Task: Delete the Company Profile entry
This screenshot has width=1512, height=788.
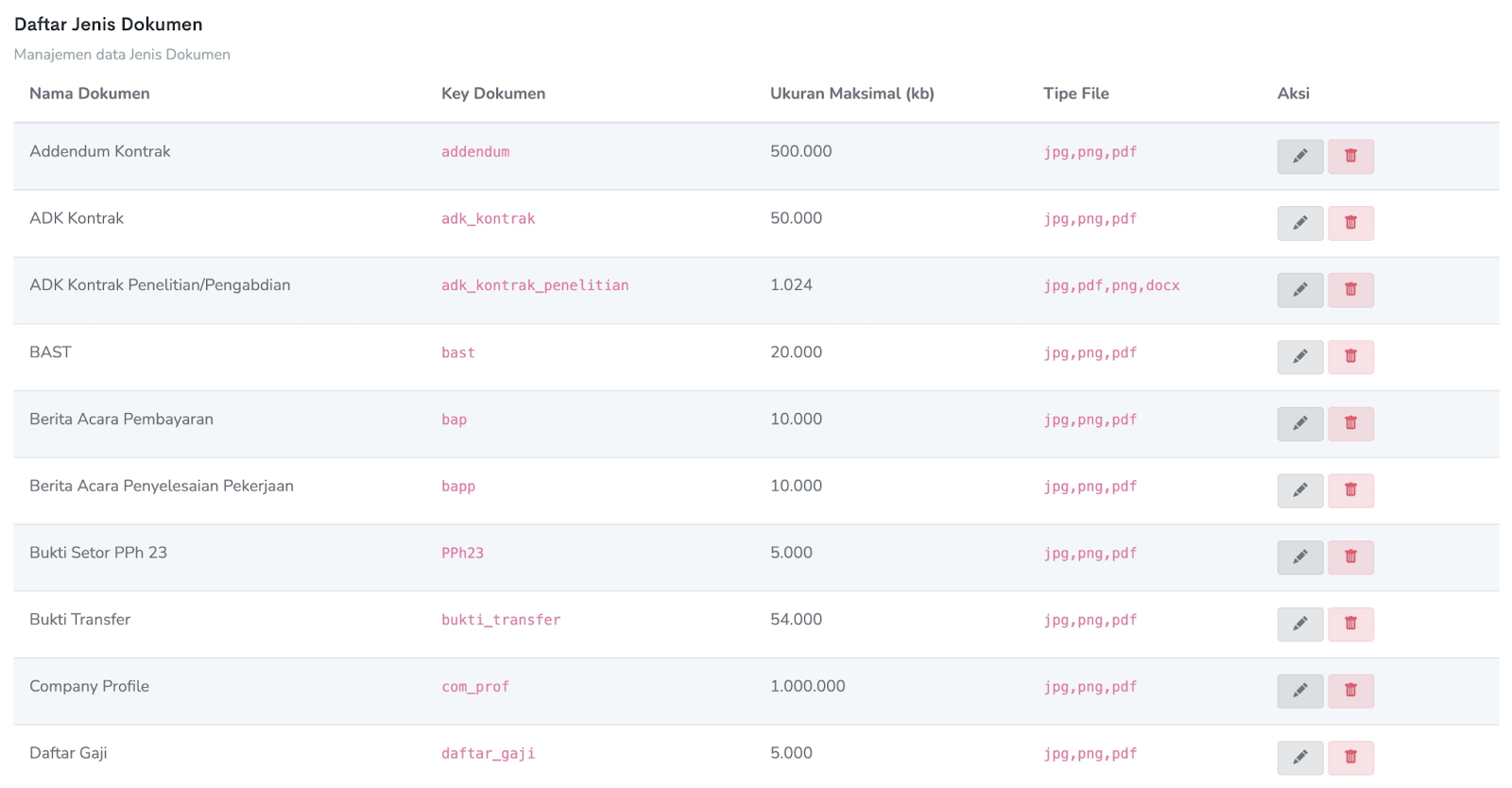Action: coord(1350,691)
